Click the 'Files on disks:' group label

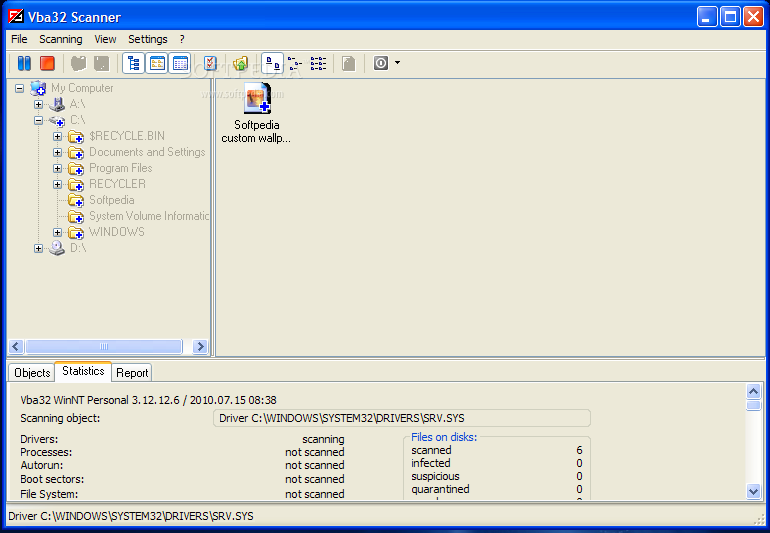(x=444, y=437)
